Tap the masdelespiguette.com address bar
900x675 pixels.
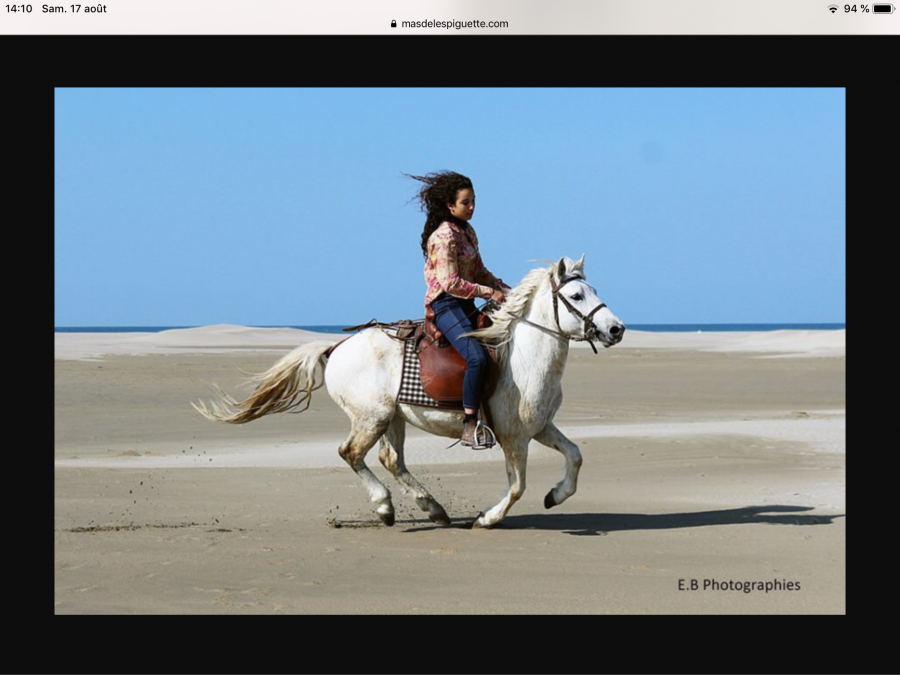(x=449, y=24)
